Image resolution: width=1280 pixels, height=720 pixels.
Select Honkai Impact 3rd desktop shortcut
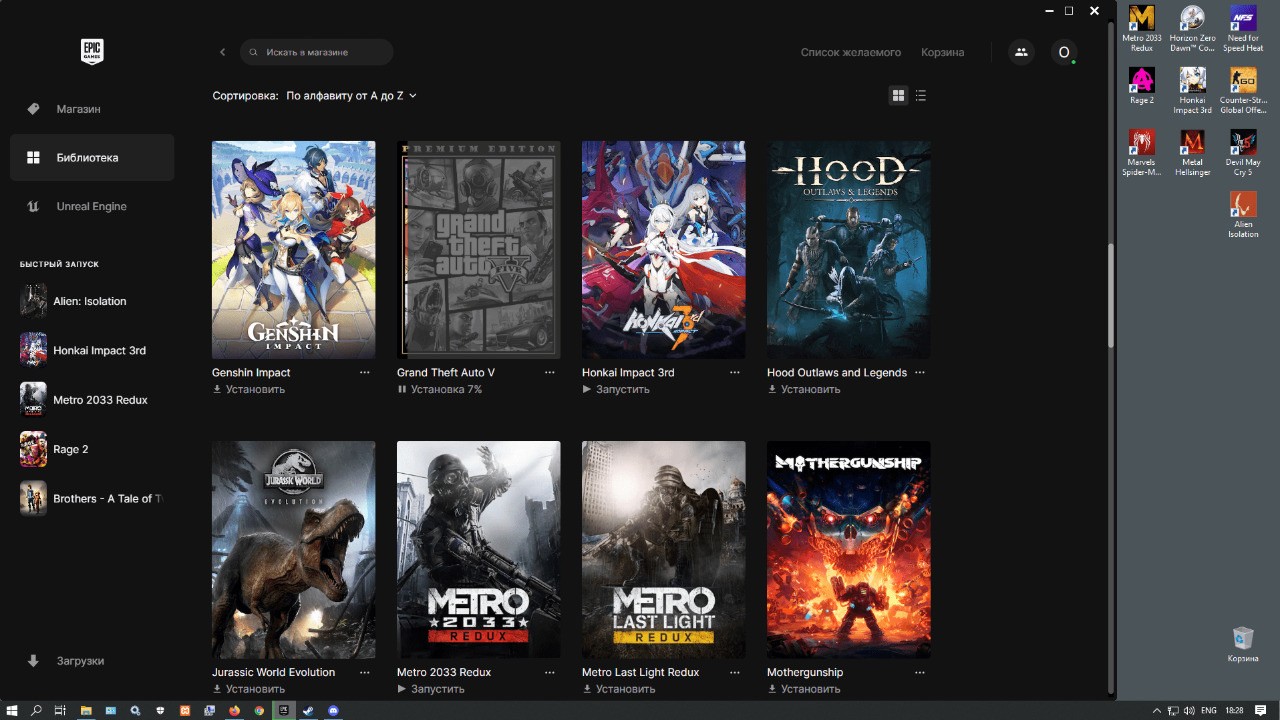(1192, 91)
